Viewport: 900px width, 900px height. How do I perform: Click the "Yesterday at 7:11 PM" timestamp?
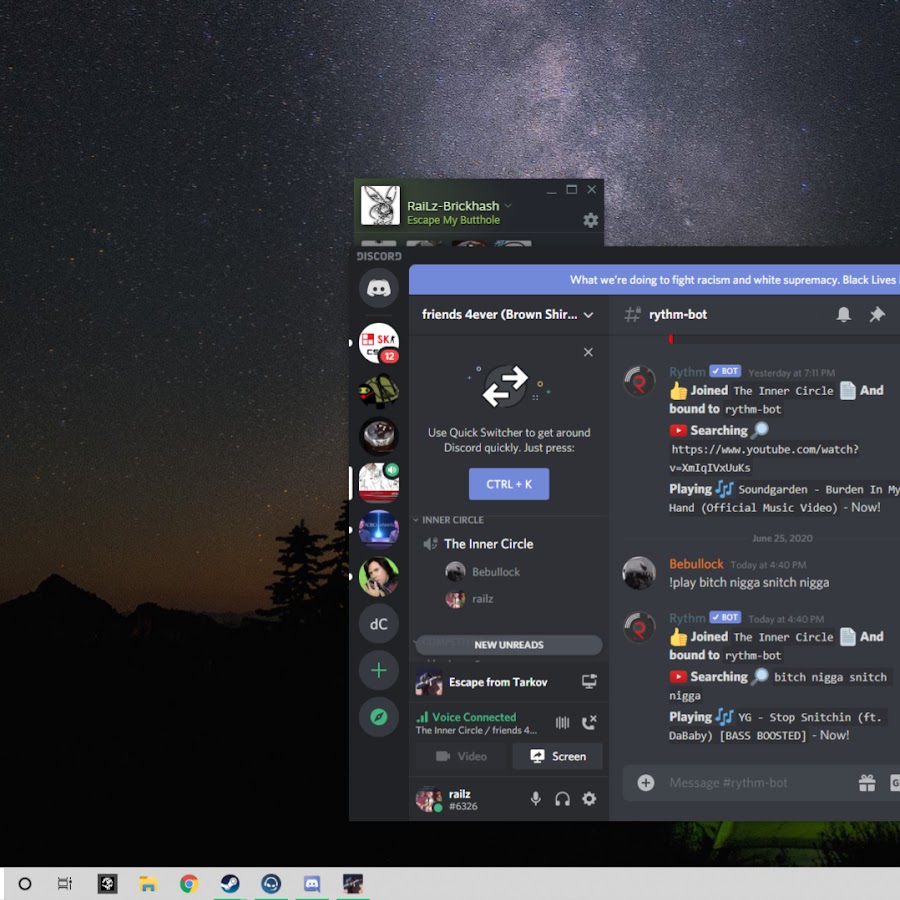click(792, 373)
